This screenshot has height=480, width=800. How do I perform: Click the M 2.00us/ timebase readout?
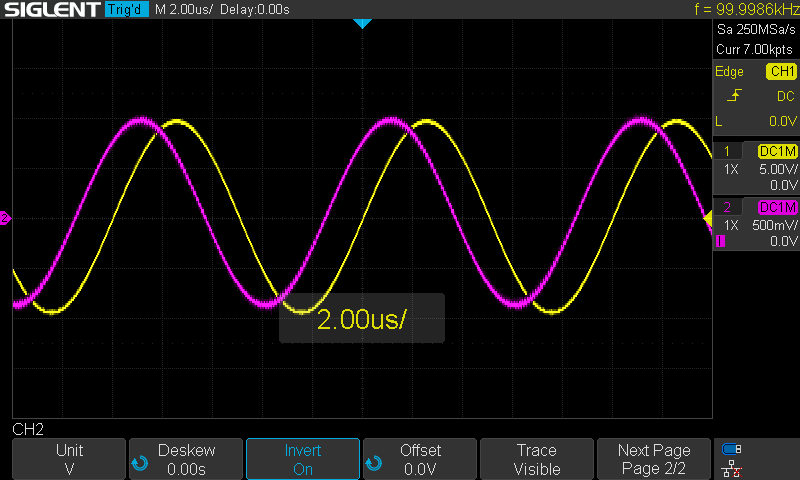coord(184,9)
